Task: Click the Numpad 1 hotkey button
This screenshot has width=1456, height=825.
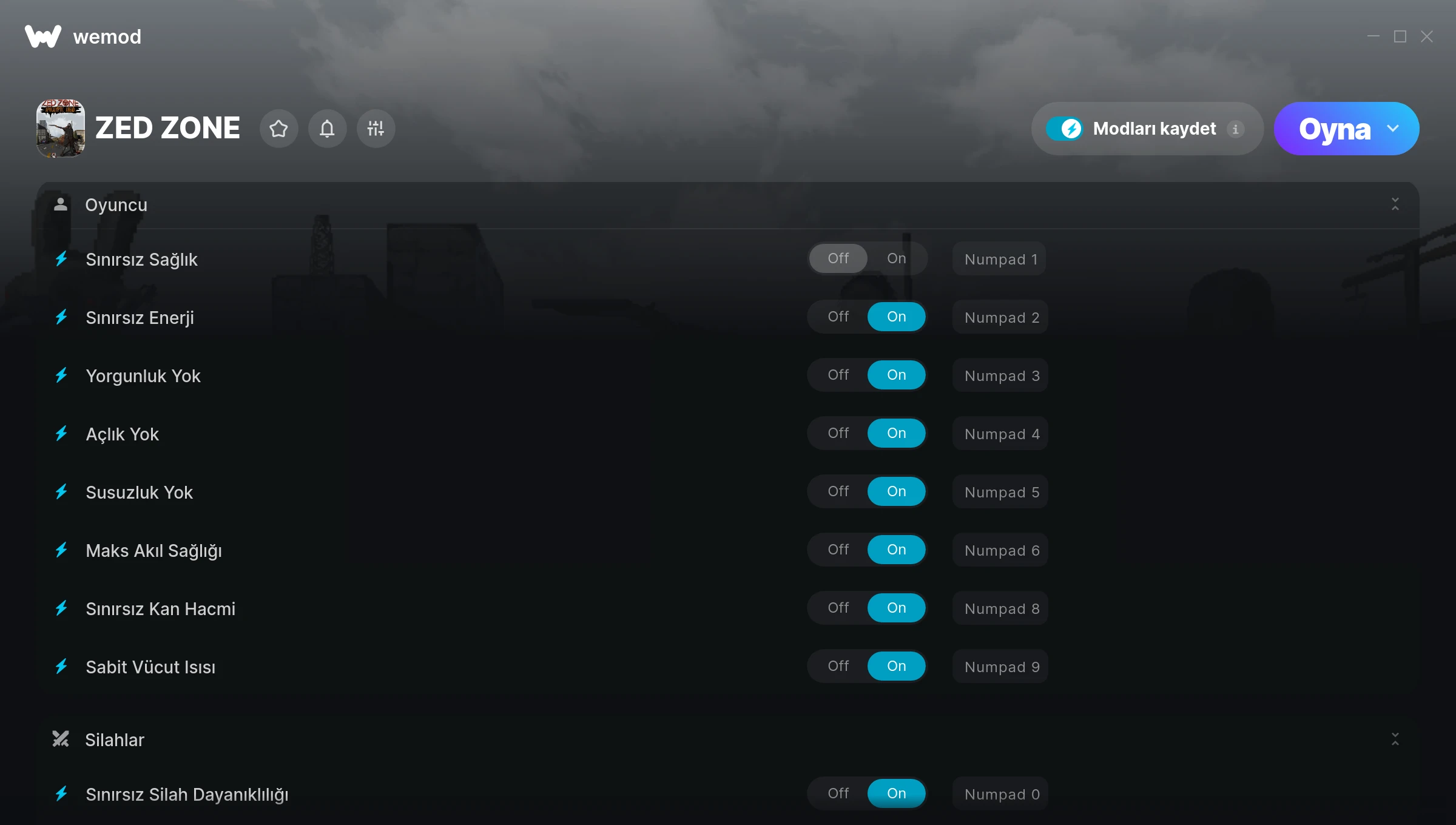Action: pyautogui.click(x=999, y=259)
